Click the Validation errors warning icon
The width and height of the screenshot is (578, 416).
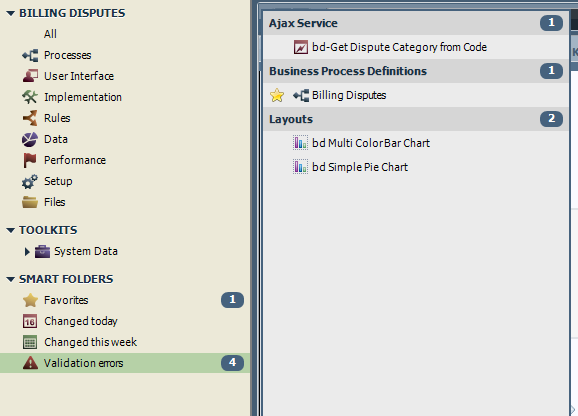(30, 363)
